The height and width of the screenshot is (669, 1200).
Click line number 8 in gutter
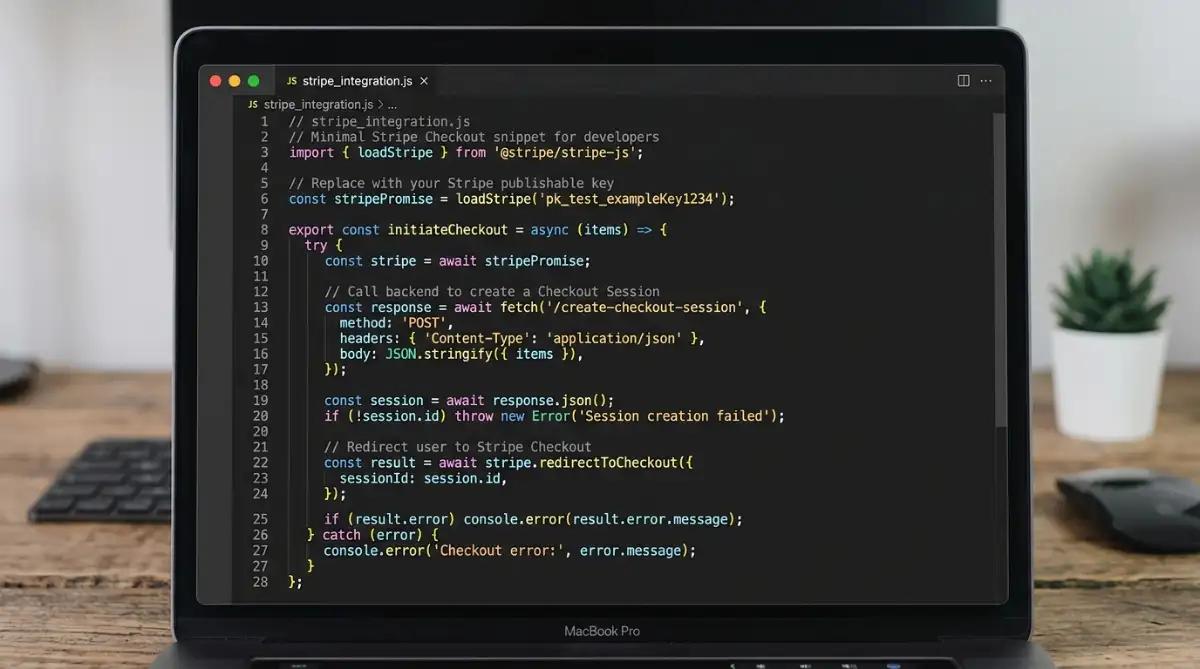264,229
